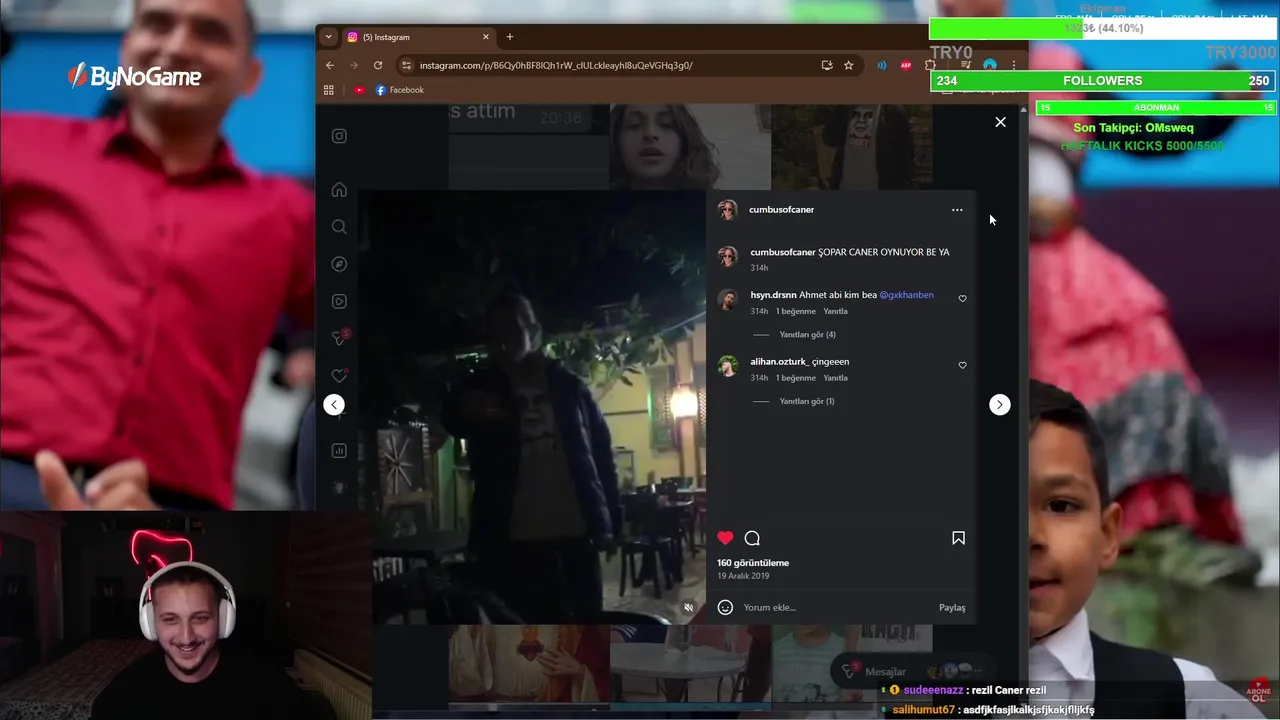Open the @gxkhanben mention link
Screen dimensions: 1280x720
(x=906, y=295)
